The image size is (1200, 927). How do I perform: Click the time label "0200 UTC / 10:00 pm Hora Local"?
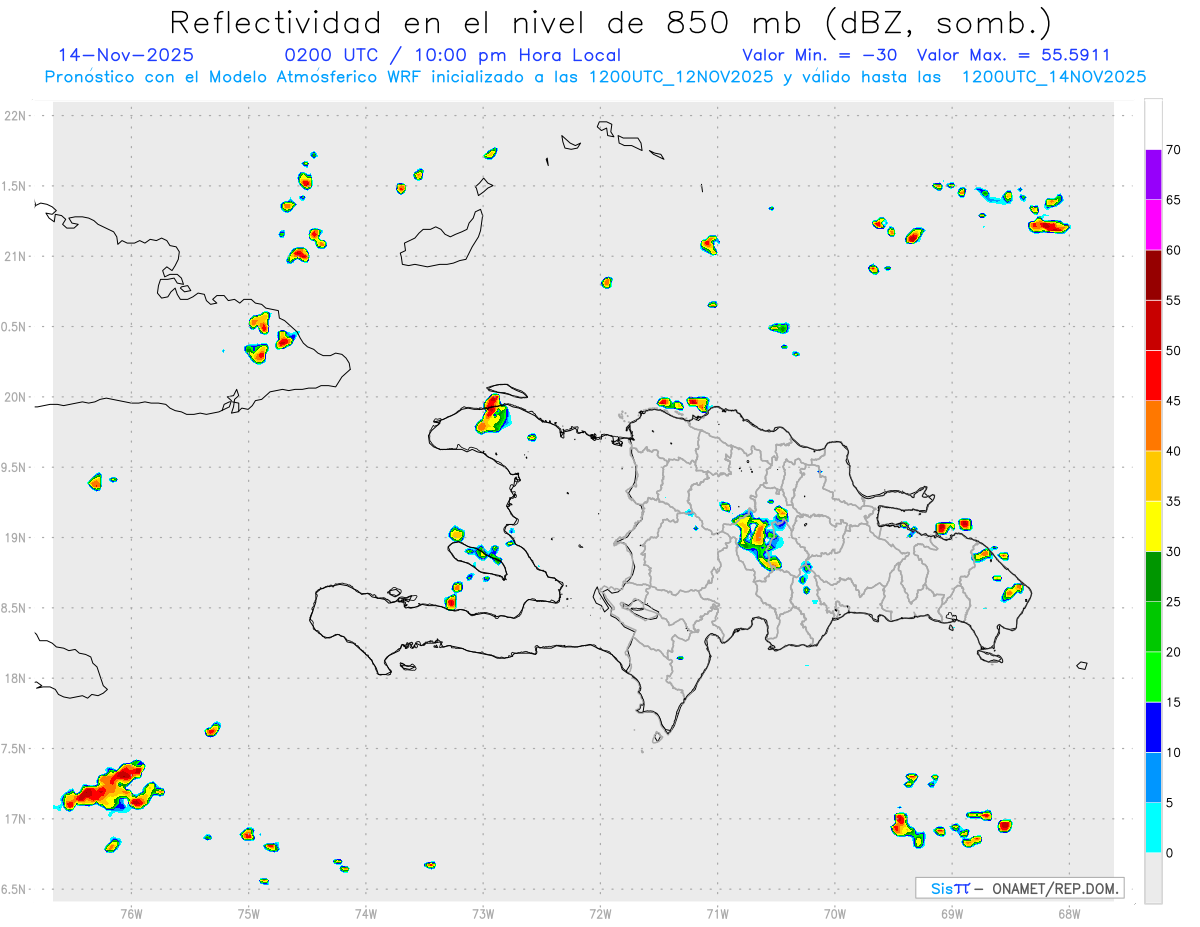click(x=453, y=55)
